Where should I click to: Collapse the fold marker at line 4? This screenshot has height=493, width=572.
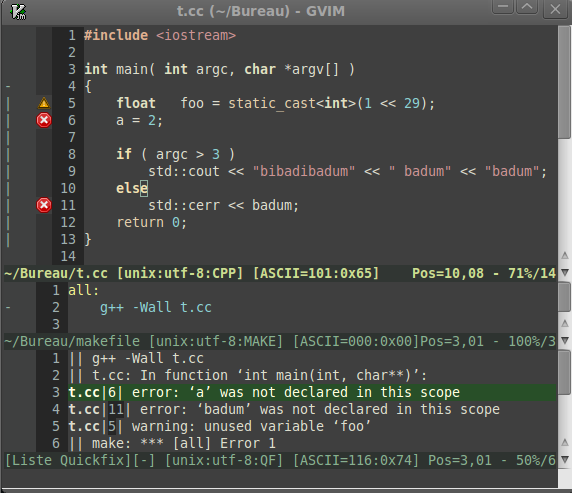click(8, 86)
